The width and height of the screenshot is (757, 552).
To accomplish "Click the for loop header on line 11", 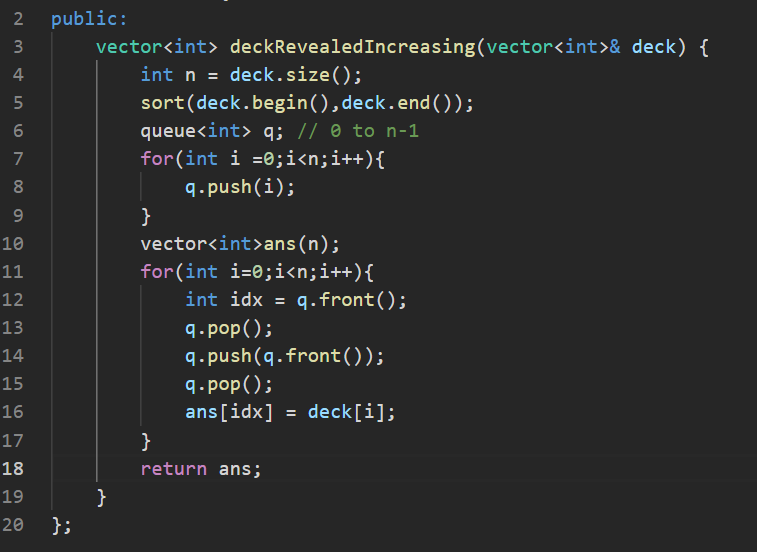I will click(257, 272).
